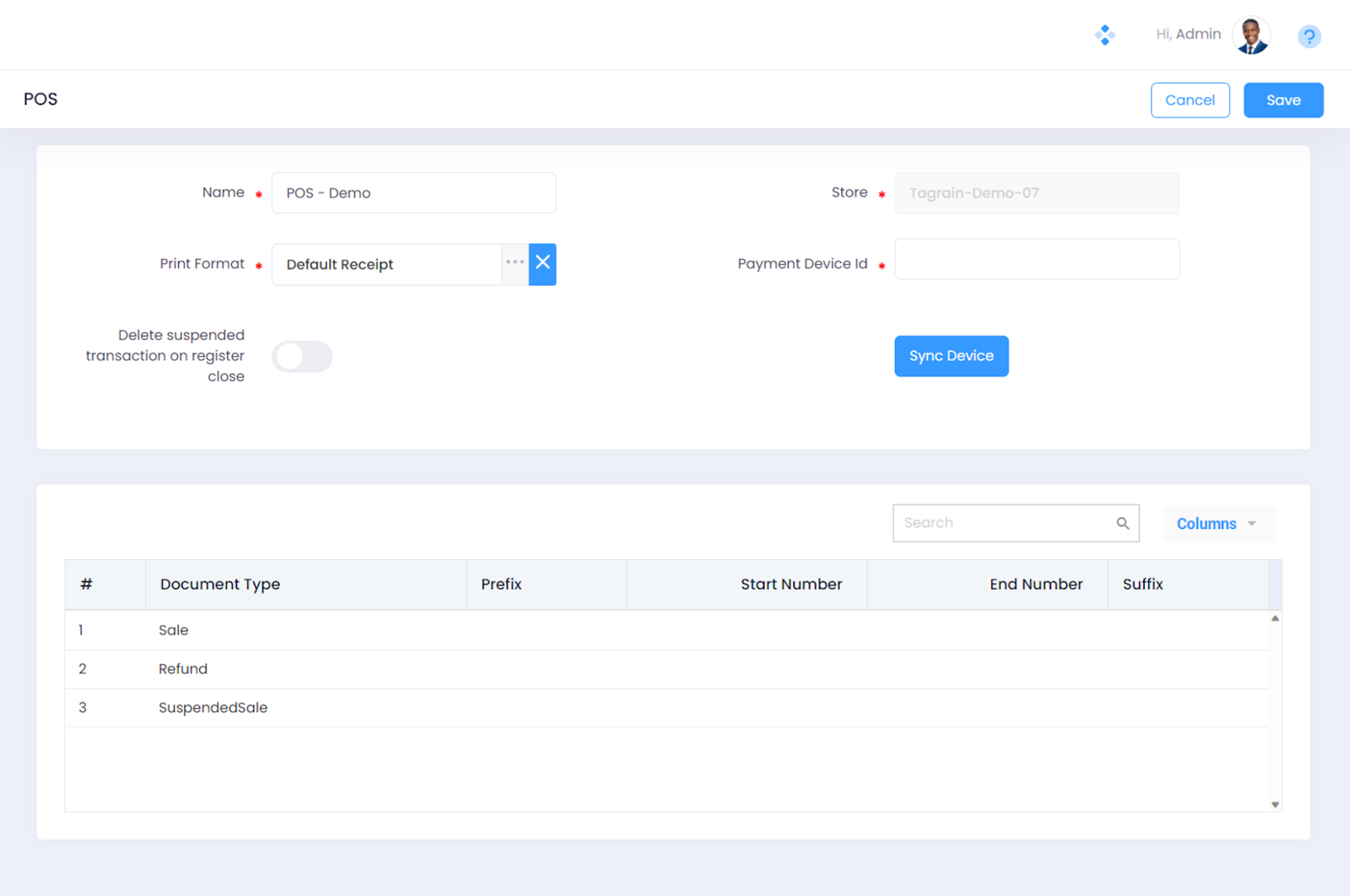Click the Admin profile avatar
The width and height of the screenshot is (1350, 896).
click(1251, 35)
